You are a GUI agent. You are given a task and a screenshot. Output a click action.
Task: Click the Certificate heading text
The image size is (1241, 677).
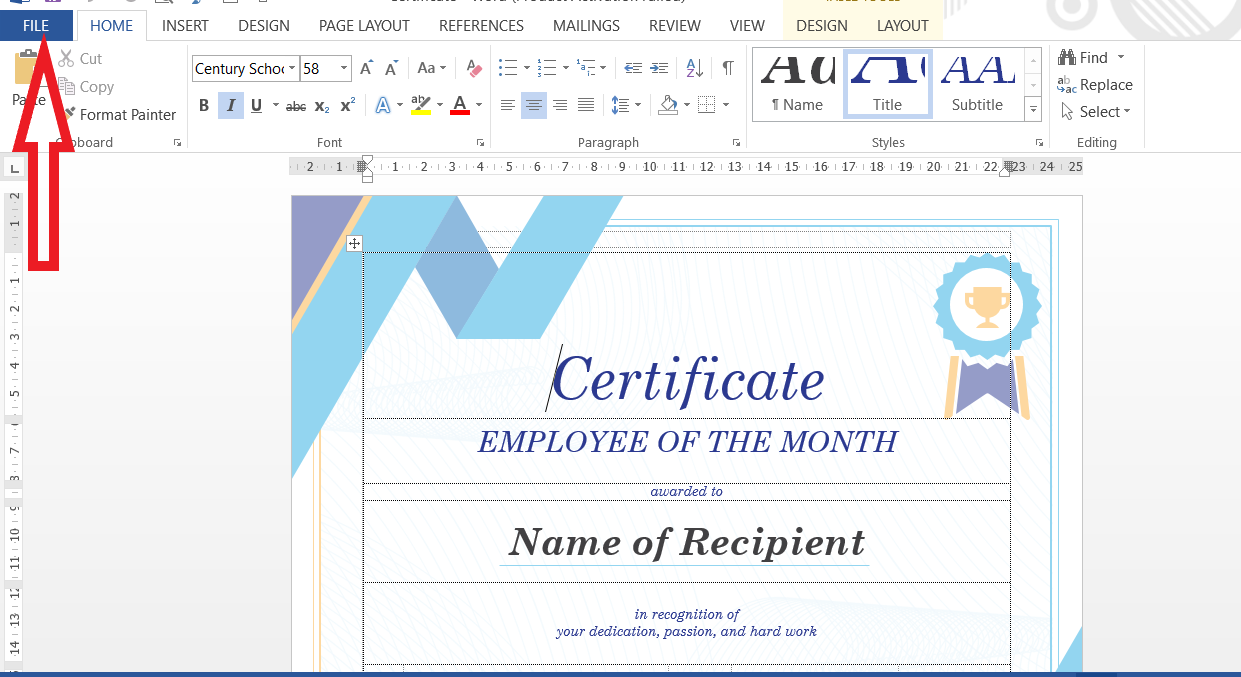(689, 381)
